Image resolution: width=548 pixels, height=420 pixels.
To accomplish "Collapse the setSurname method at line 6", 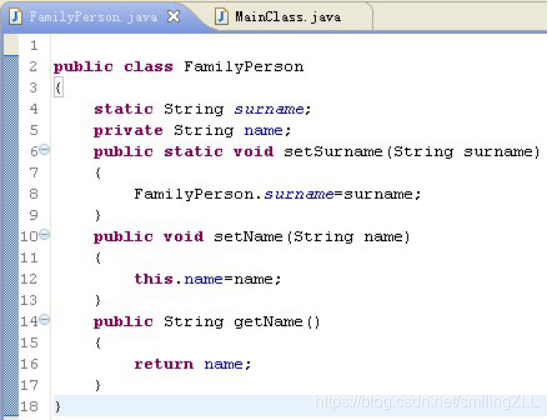I will (44, 150).
